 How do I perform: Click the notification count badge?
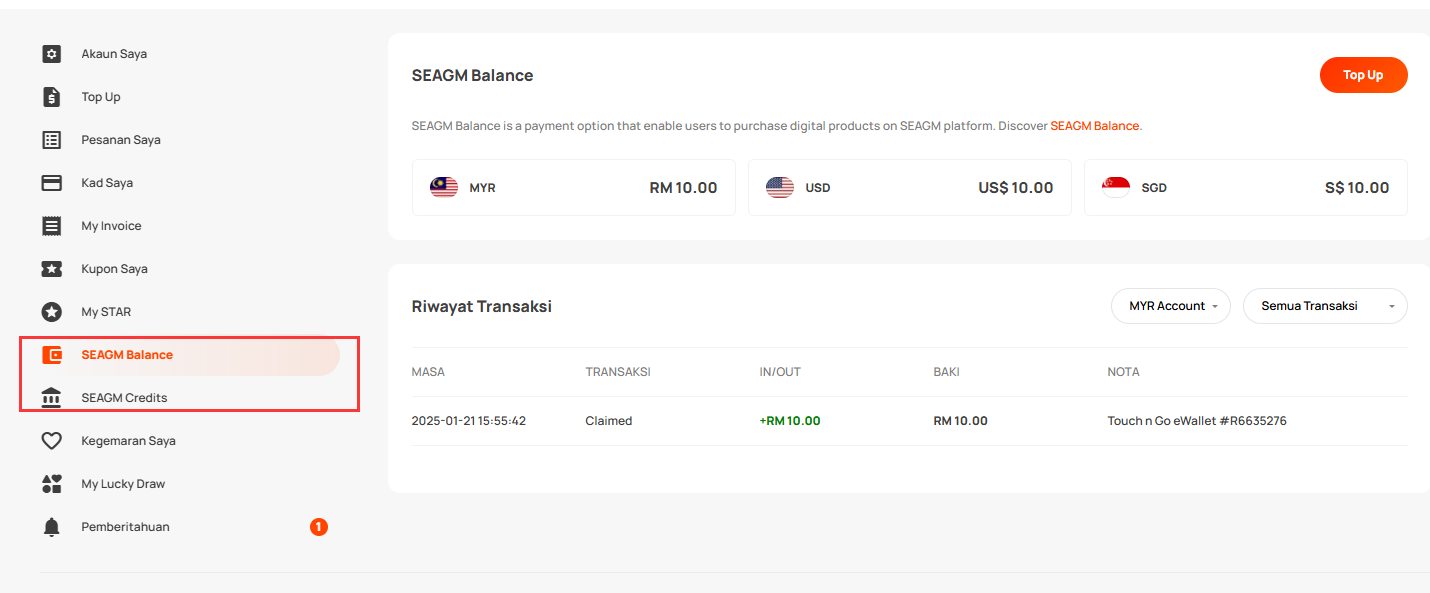(x=319, y=527)
